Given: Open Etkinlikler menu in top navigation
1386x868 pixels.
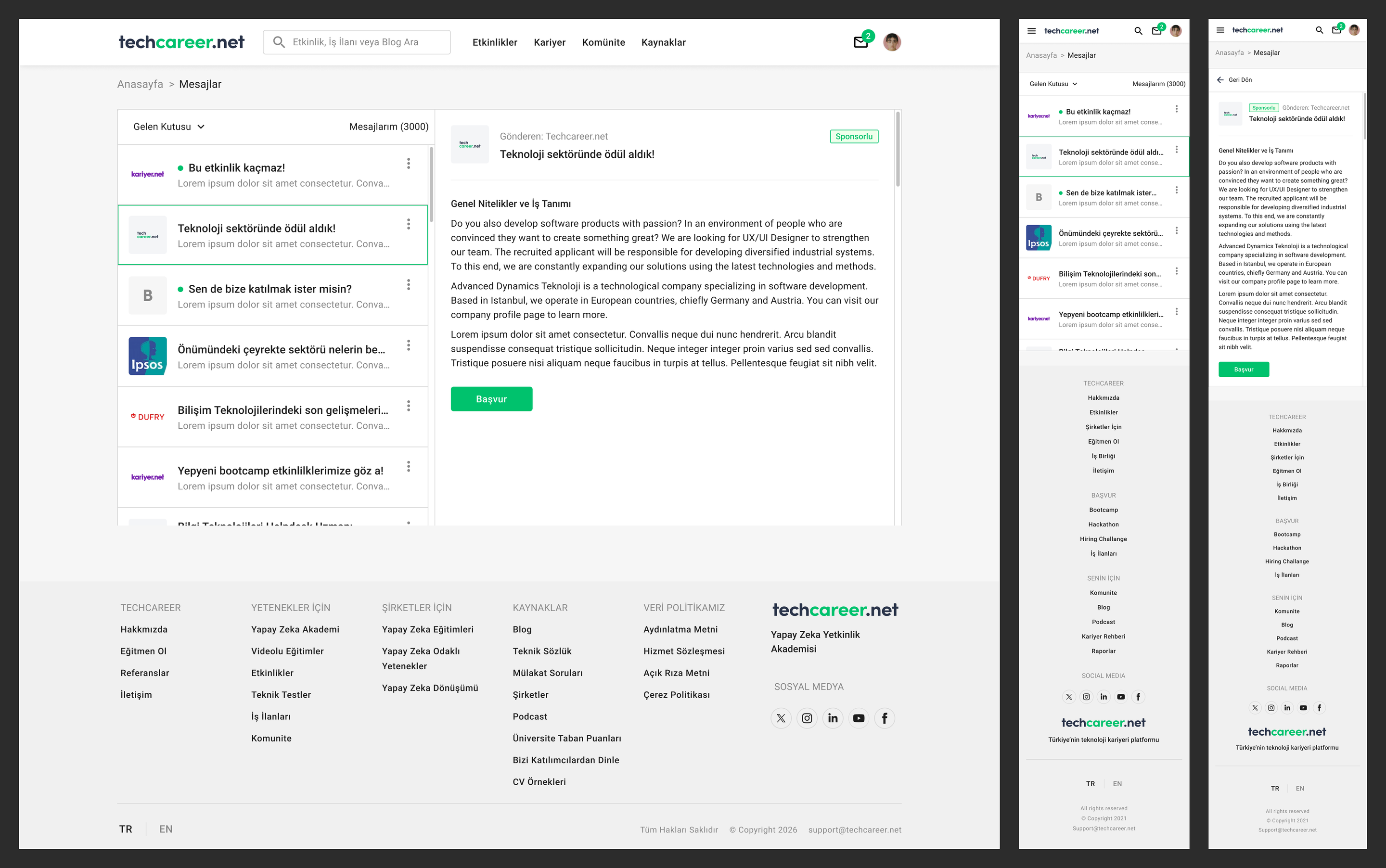Looking at the screenshot, I should point(494,42).
